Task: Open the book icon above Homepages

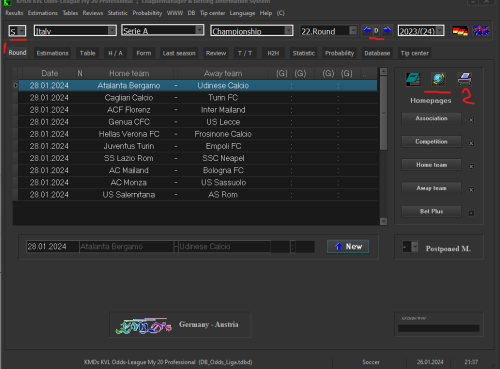Action: pyautogui.click(x=413, y=79)
